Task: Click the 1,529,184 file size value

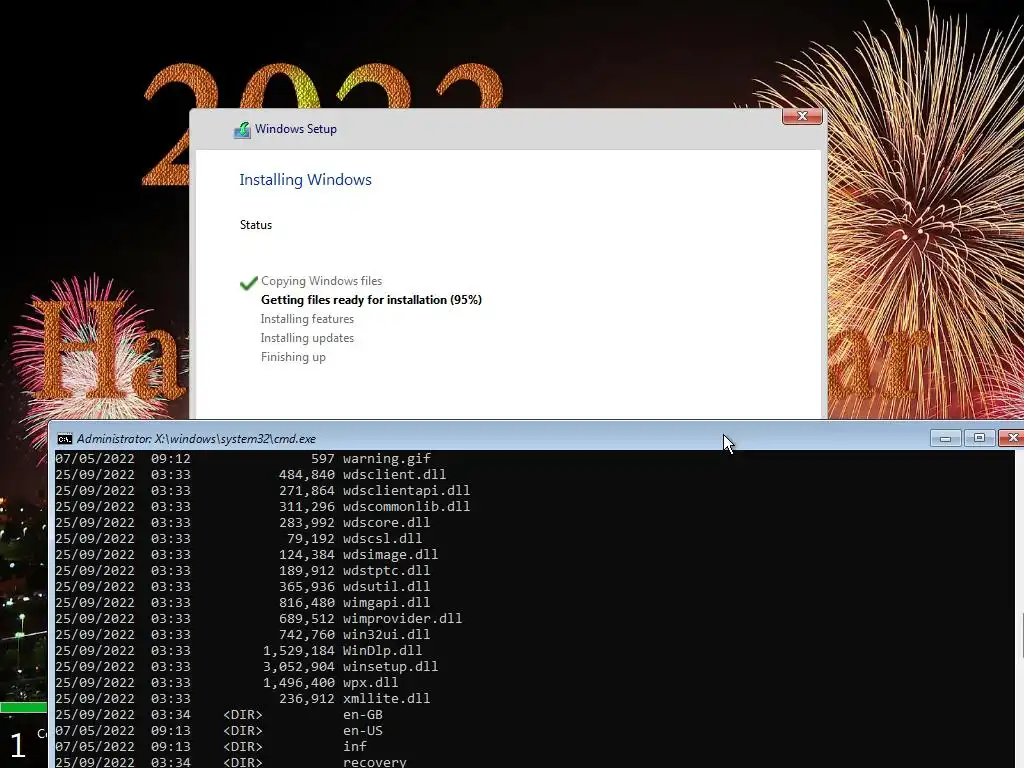Action: (298, 650)
